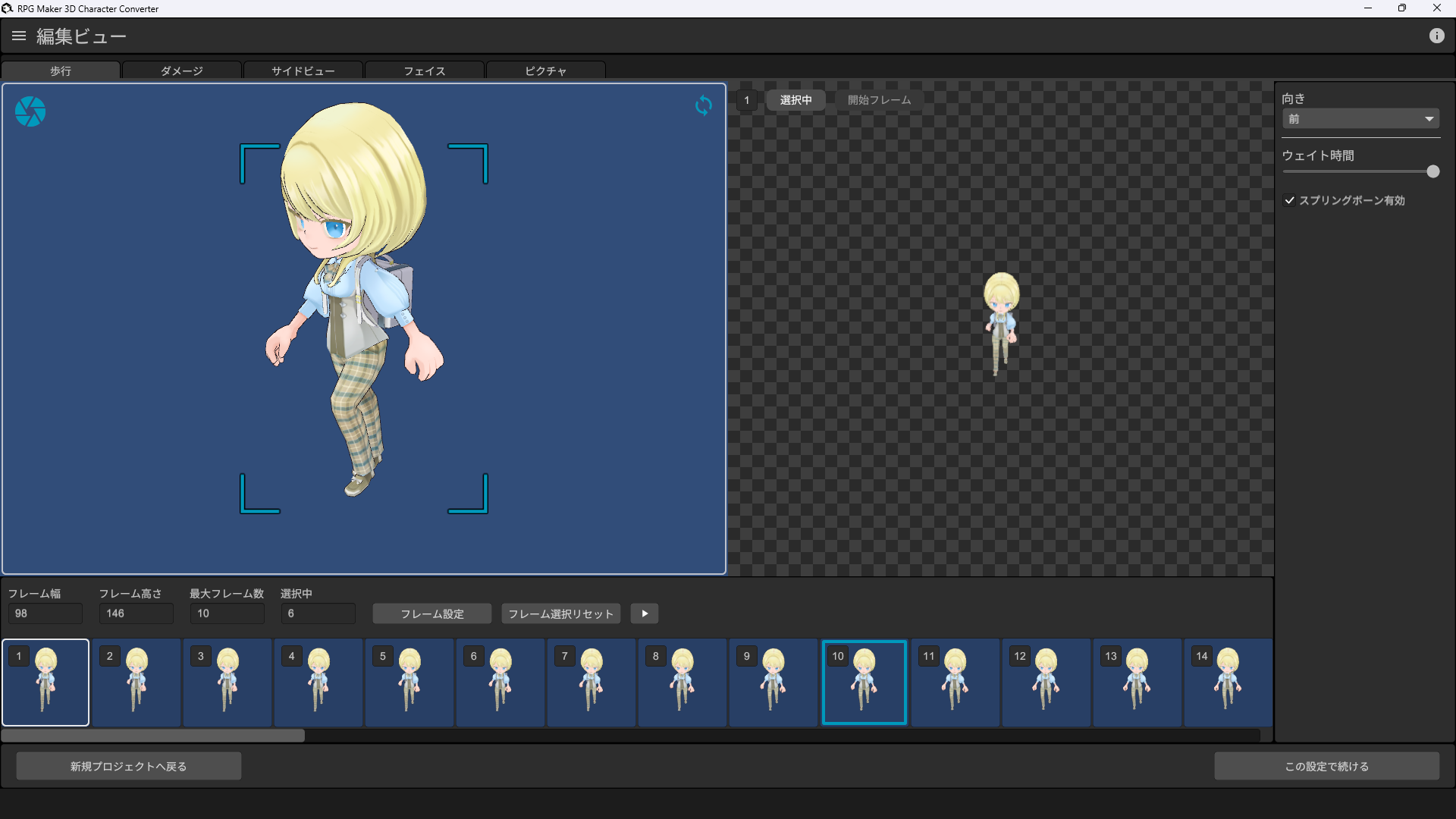This screenshot has height=819, width=1456.
Task: Click この設定で続ける button
Action: [1327, 766]
